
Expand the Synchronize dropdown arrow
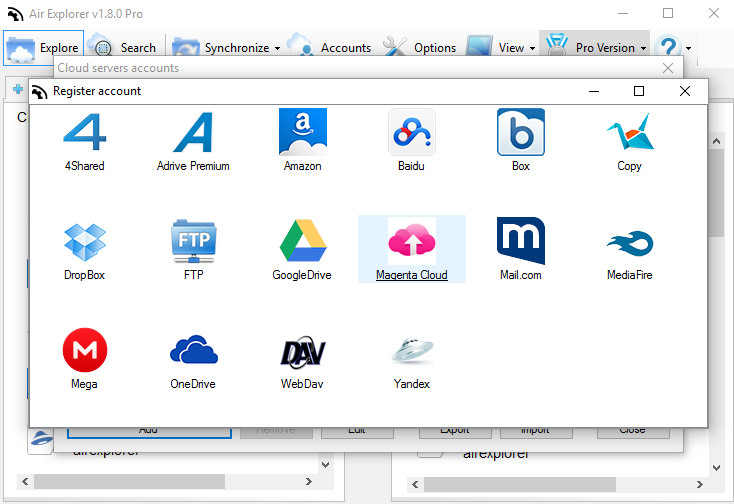pos(277,48)
